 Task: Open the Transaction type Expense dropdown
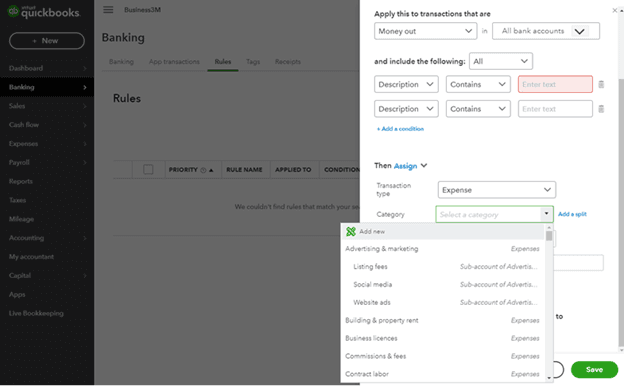tap(497, 190)
